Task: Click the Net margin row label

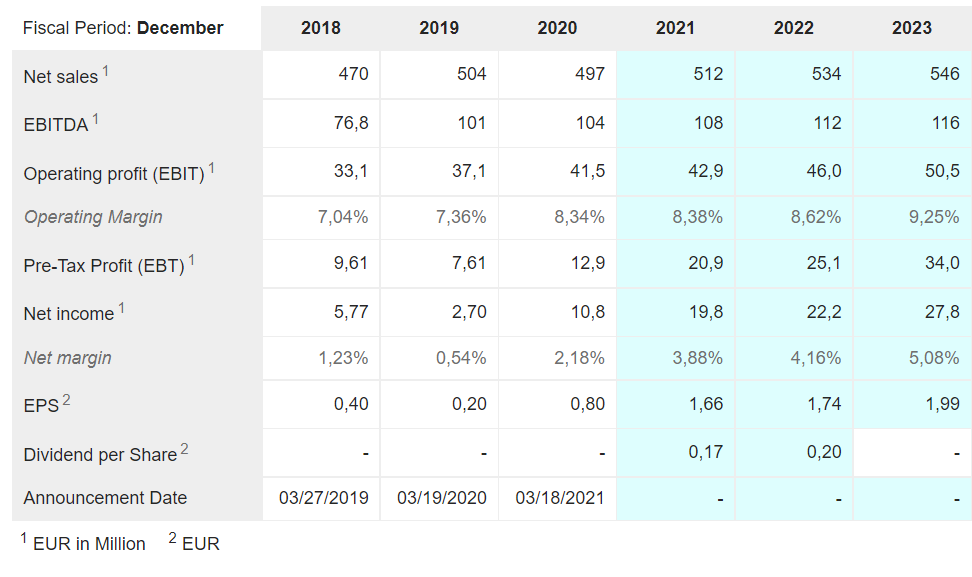Action: pyautogui.click(x=68, y=358)
